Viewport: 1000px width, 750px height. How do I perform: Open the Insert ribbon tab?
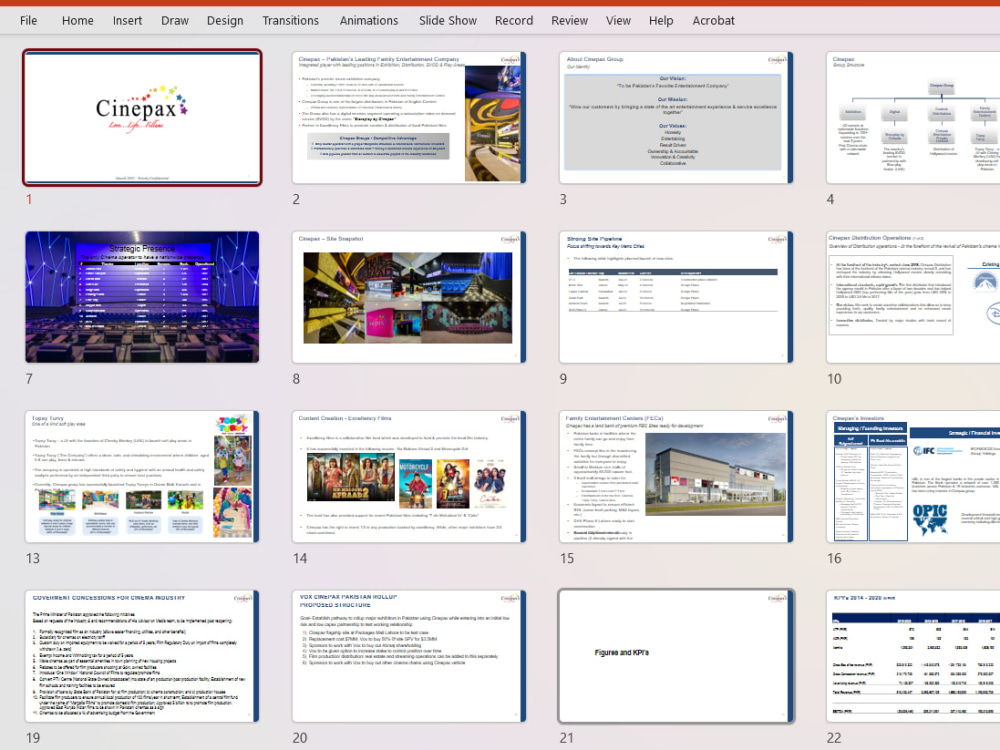point(128,20)
